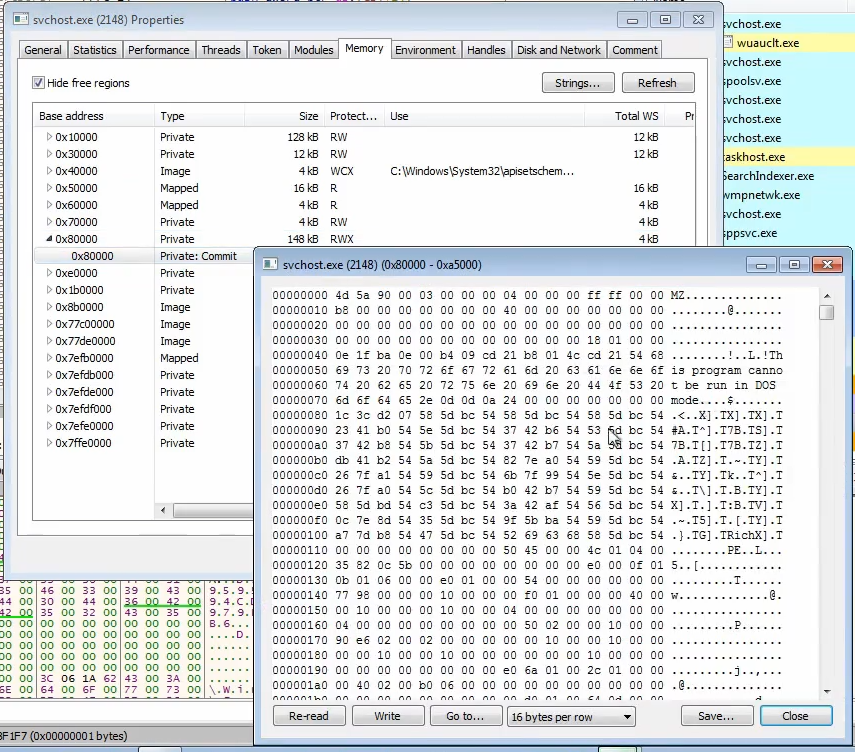Save the memory dump with Save... button
855x752 pixels.
716,716
